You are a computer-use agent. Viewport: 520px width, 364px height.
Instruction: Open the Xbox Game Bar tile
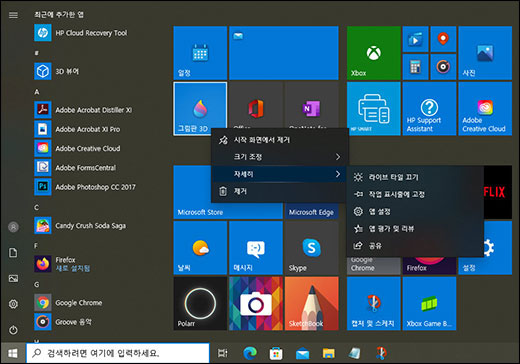(429, 303)
